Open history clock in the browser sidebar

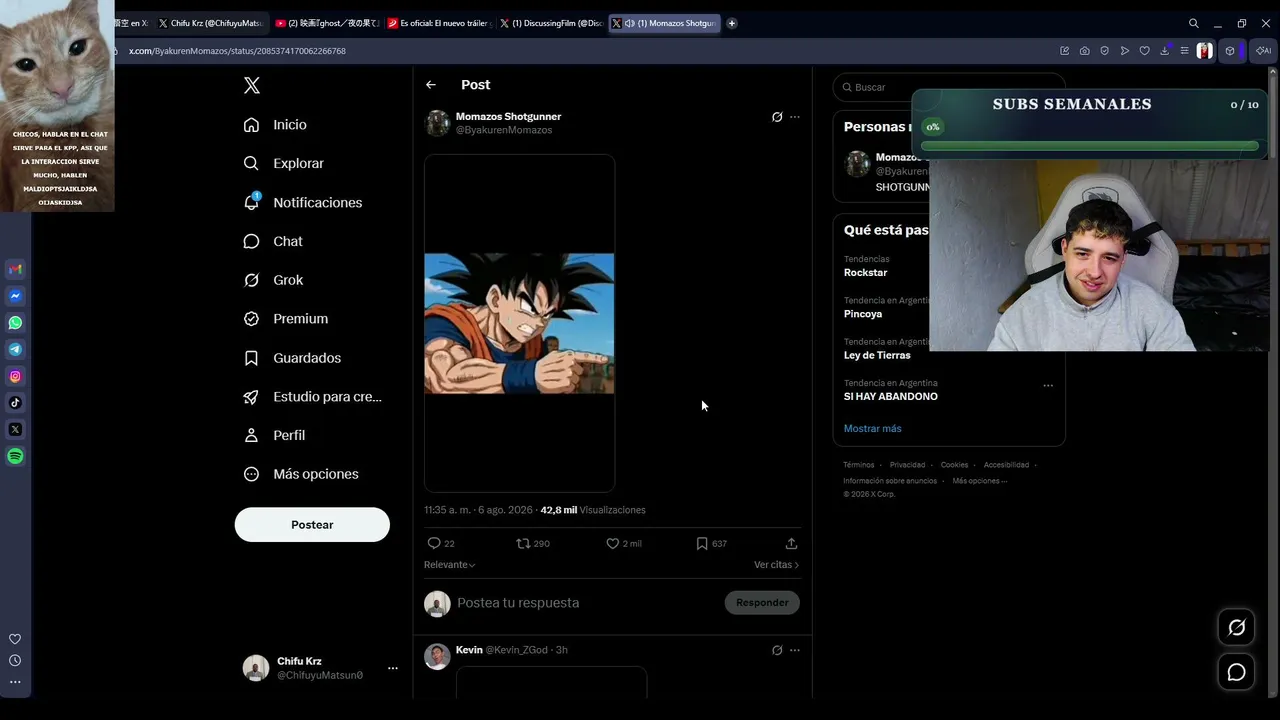(15, 660)
